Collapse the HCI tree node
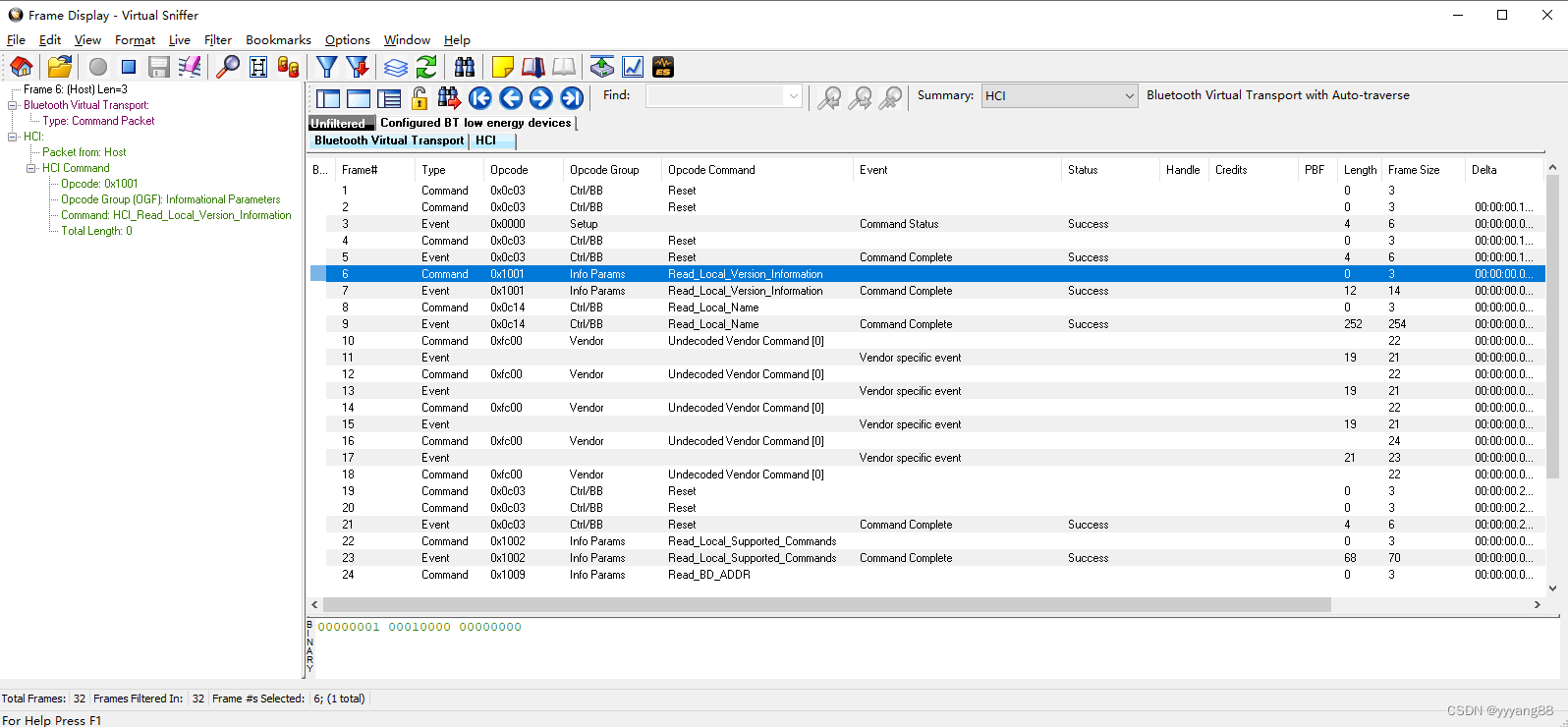1568x727 pixels. pos(13,137)
